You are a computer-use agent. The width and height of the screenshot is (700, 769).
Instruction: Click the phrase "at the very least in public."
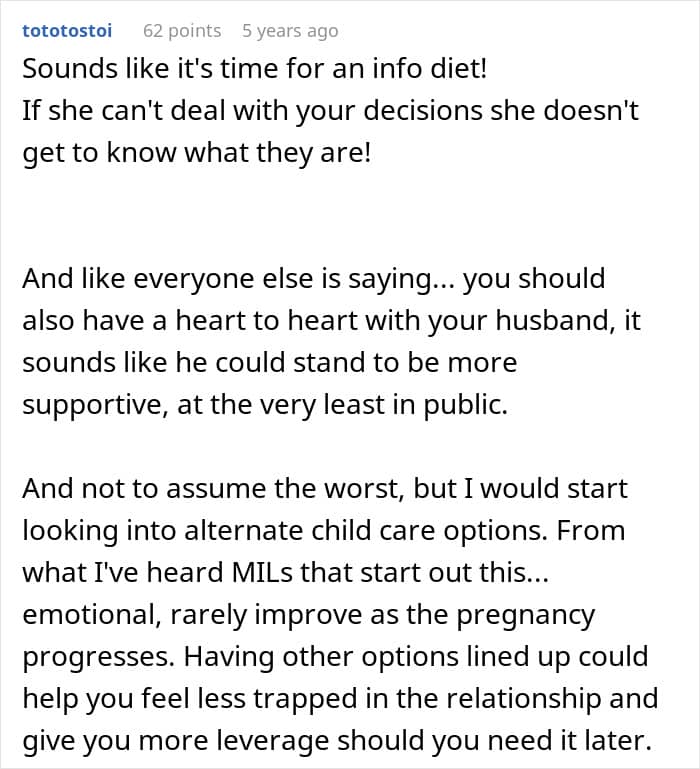pyautogui.click(x=342, y=405)
